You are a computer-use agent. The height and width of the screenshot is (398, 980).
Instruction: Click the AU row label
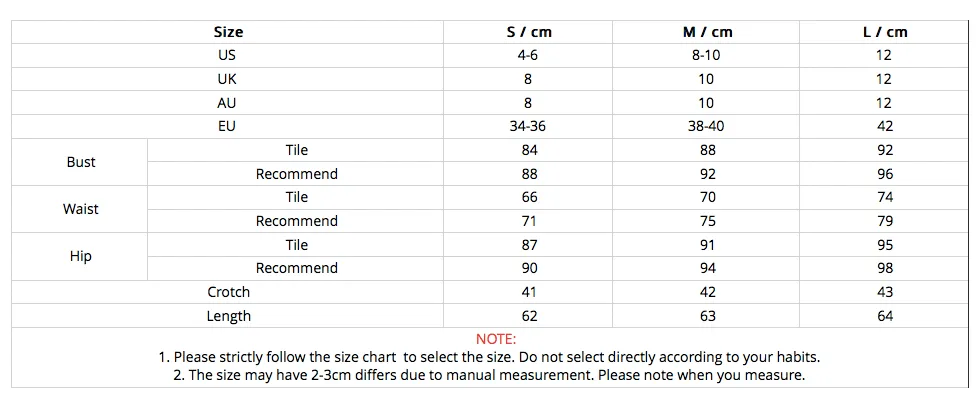click(x=228, y=103)
